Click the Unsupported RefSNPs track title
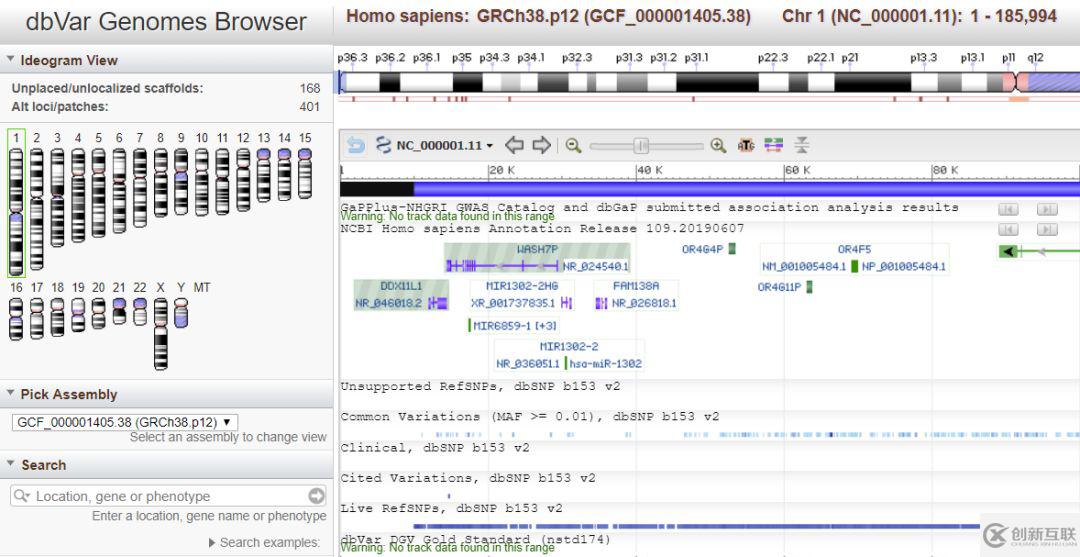The height and width of the screenshot is (557, 1080). (x=480, y=386)
